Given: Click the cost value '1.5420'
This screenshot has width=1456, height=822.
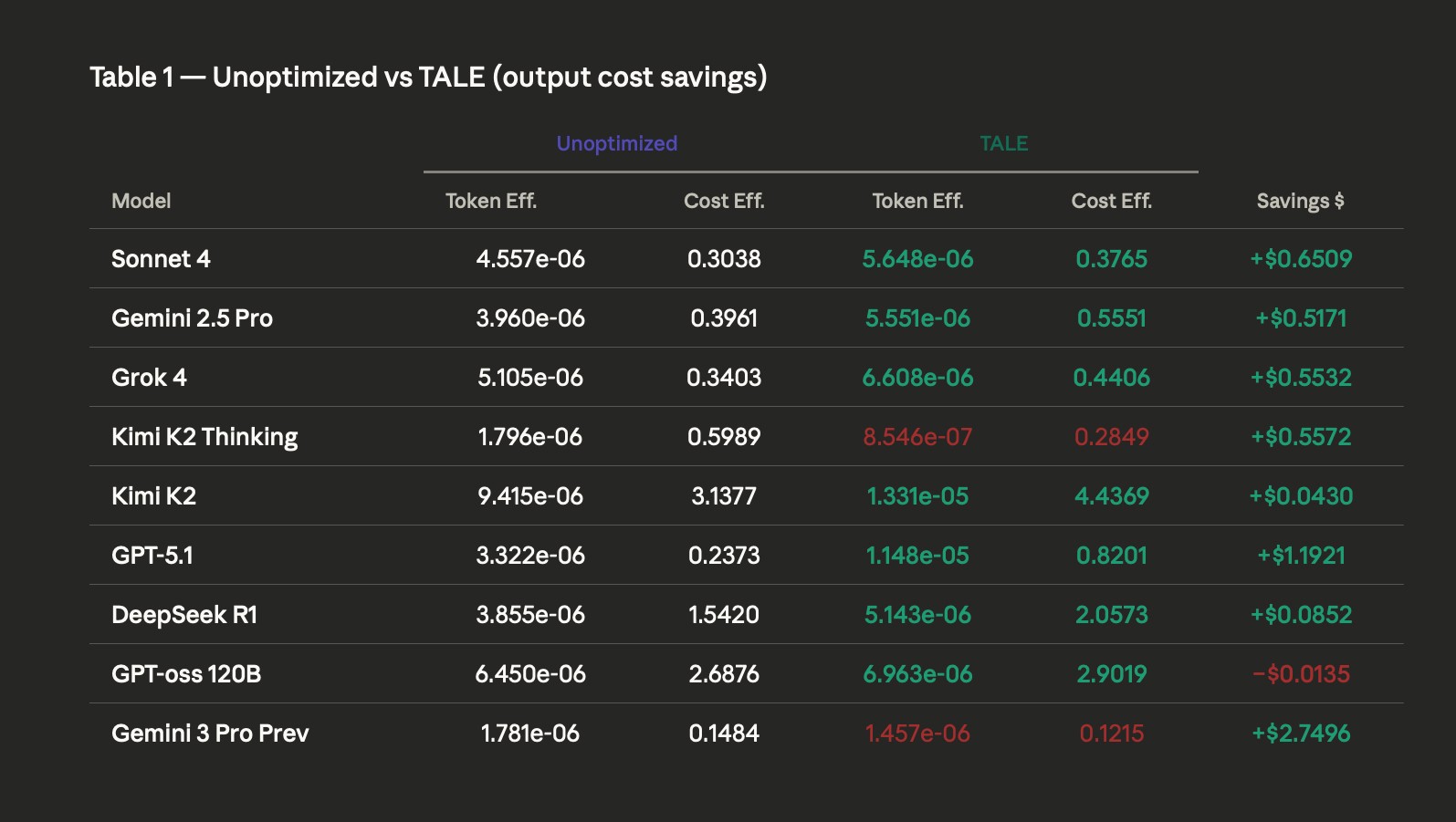Looking at the screenshot, I should (x=724, y=615).
